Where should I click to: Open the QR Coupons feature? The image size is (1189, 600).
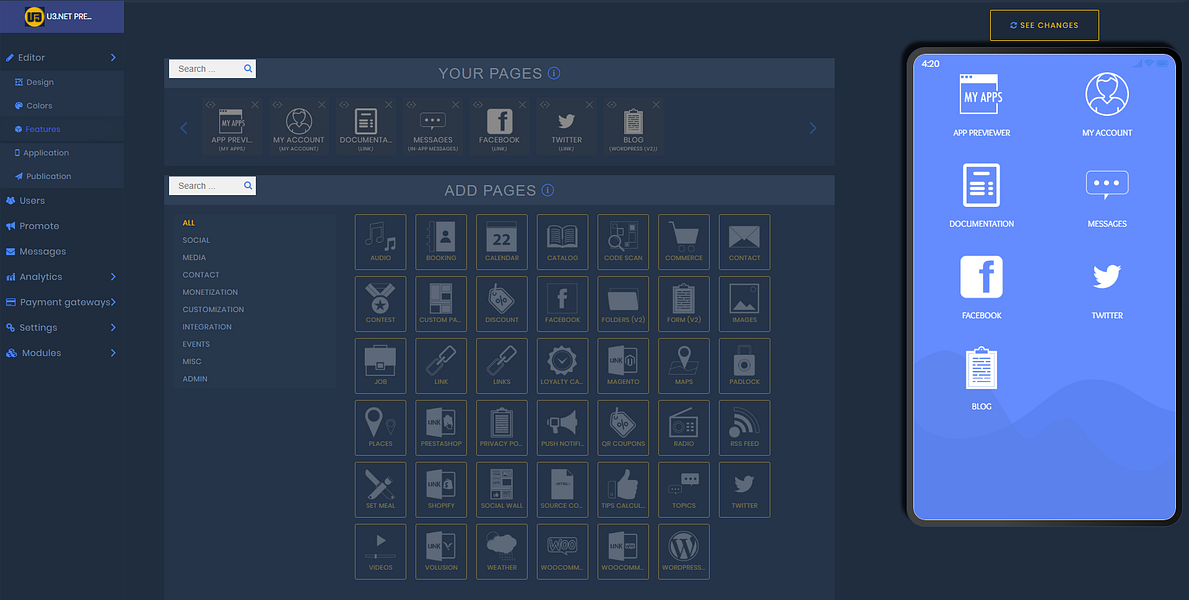click(x=622, y=427)
